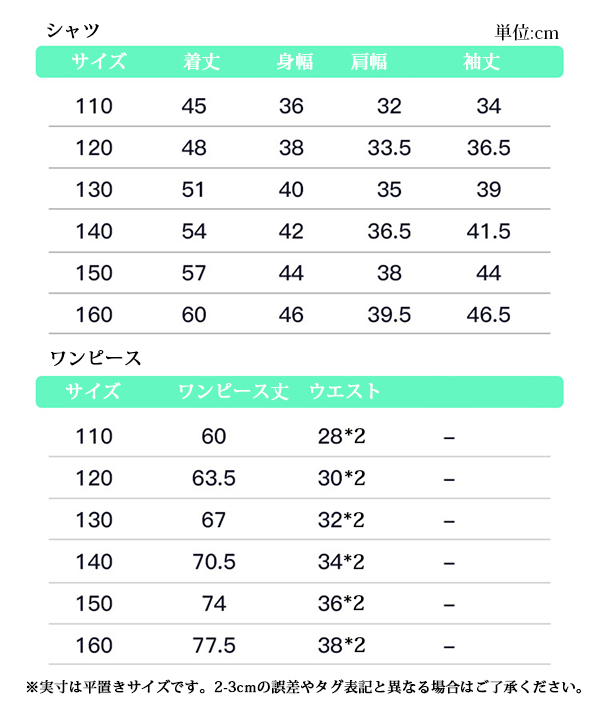This screenshot has width=600, height=703.
Task: Click the footnote text beginning with ※実寸
Action: (300, 687)
